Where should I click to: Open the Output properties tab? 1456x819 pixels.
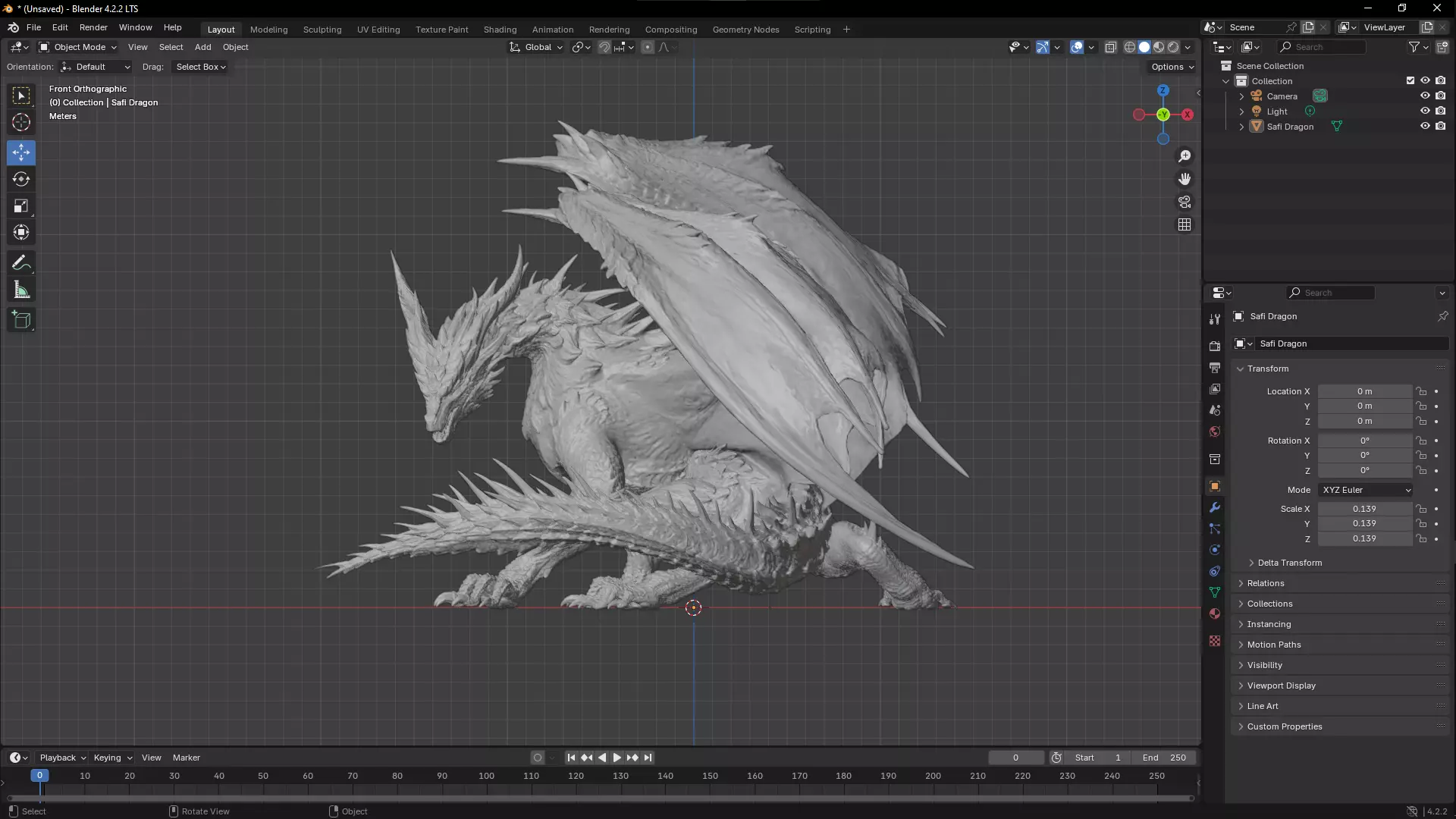[1215, 368]
